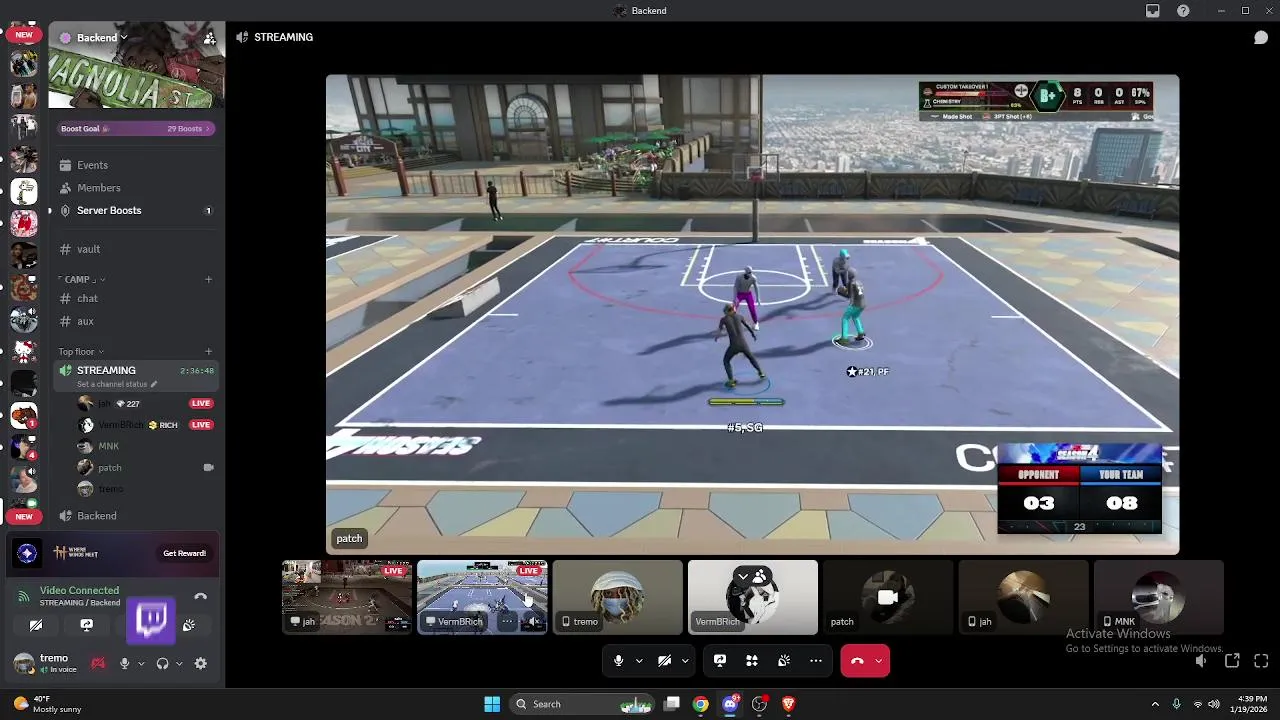The height and width of the screenshot is (720, 1280).
Task: Add a channel to Top floor category
Action: point(208,351)
